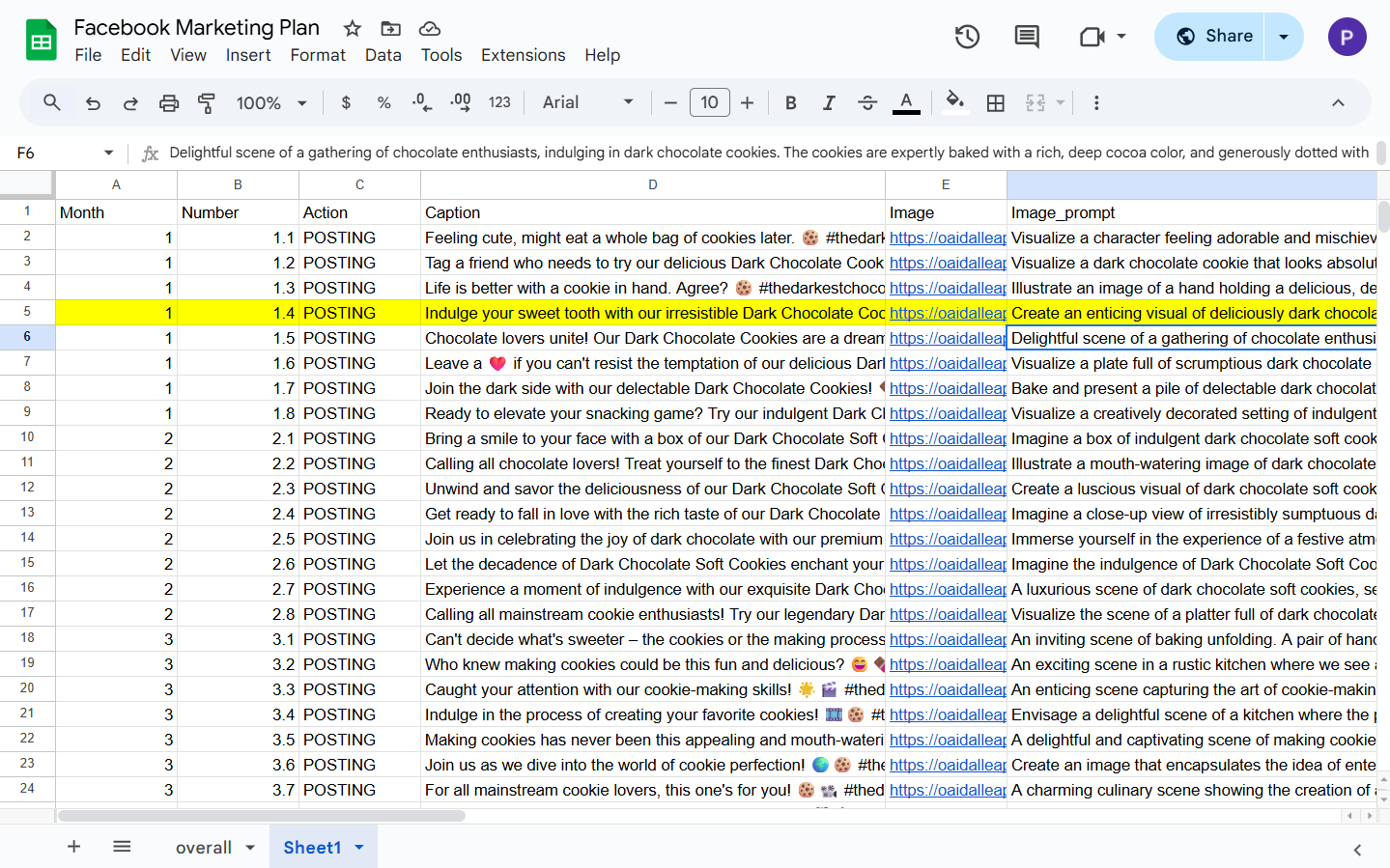Open the Sheet1 tab menu arrow
The height and width of the screenshot is (868, 1390).
359,848
